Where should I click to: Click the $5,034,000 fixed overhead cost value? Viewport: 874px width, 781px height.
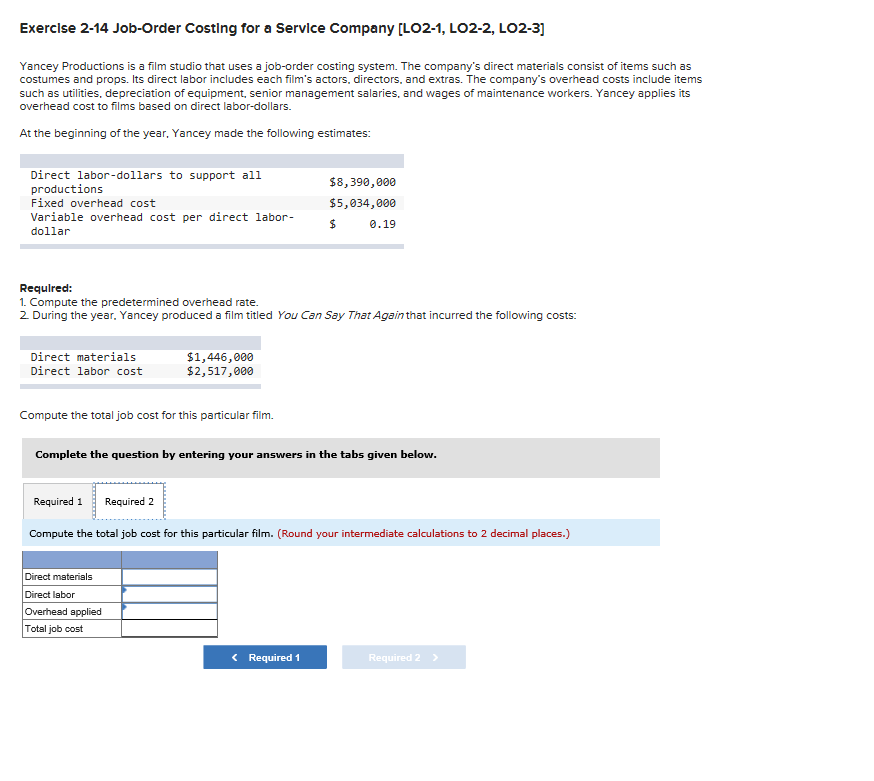[x=362, y=203]
